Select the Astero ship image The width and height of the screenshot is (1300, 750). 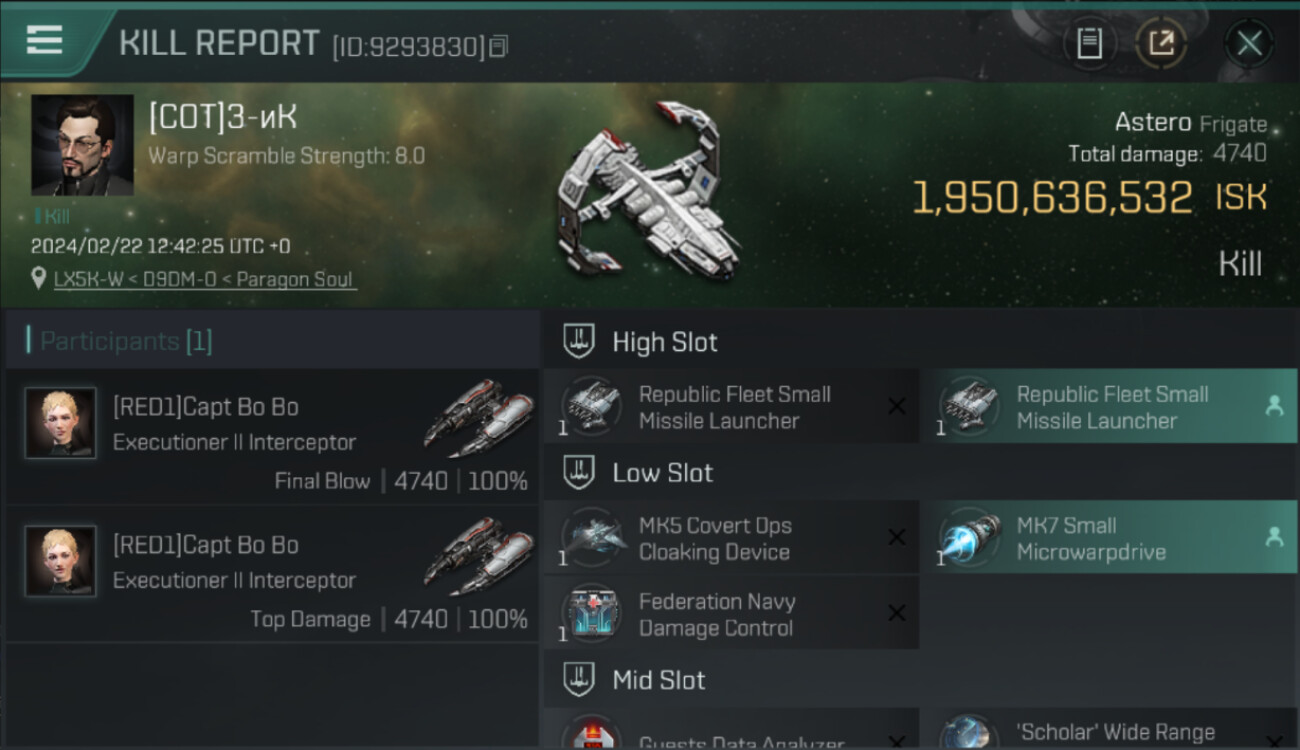tap(648, 199)
